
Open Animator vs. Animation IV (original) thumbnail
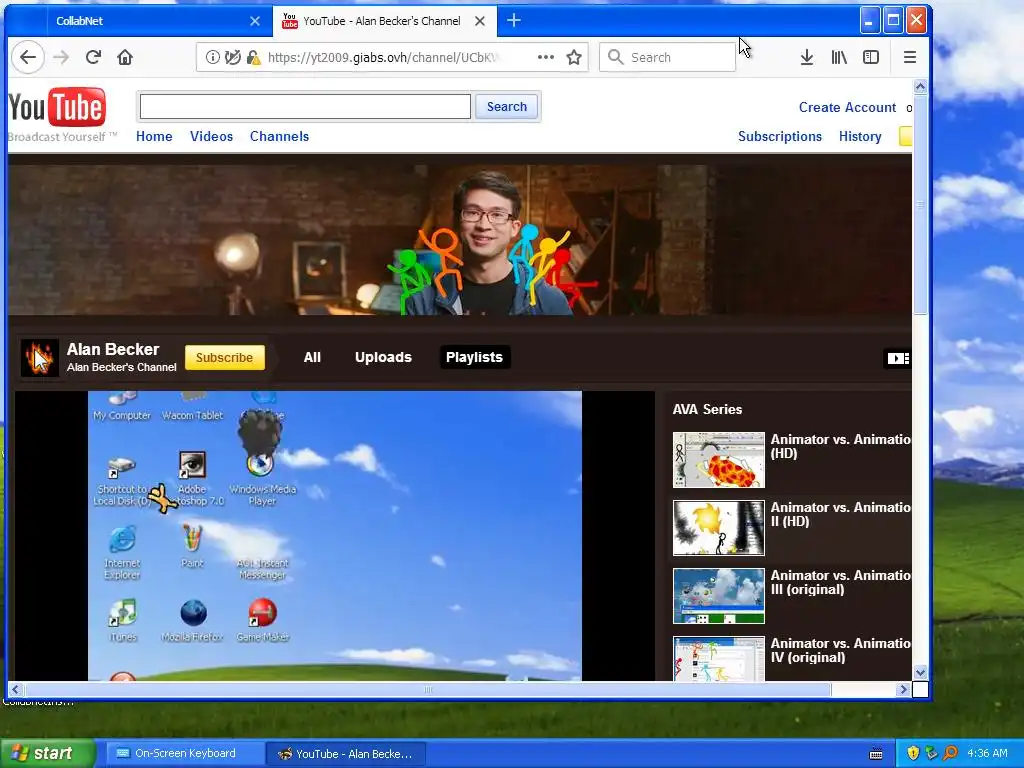[718, 658]
